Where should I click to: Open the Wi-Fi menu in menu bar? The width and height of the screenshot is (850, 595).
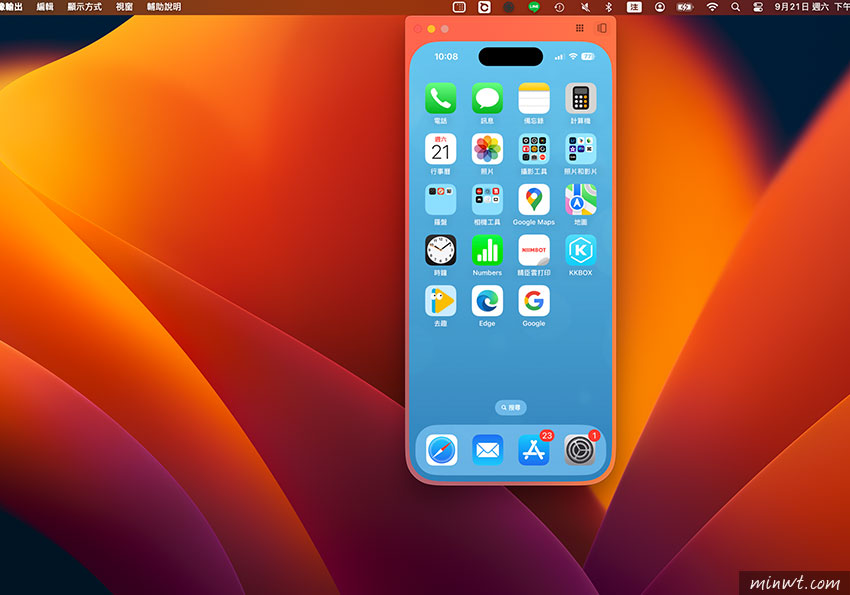point(712,7)
